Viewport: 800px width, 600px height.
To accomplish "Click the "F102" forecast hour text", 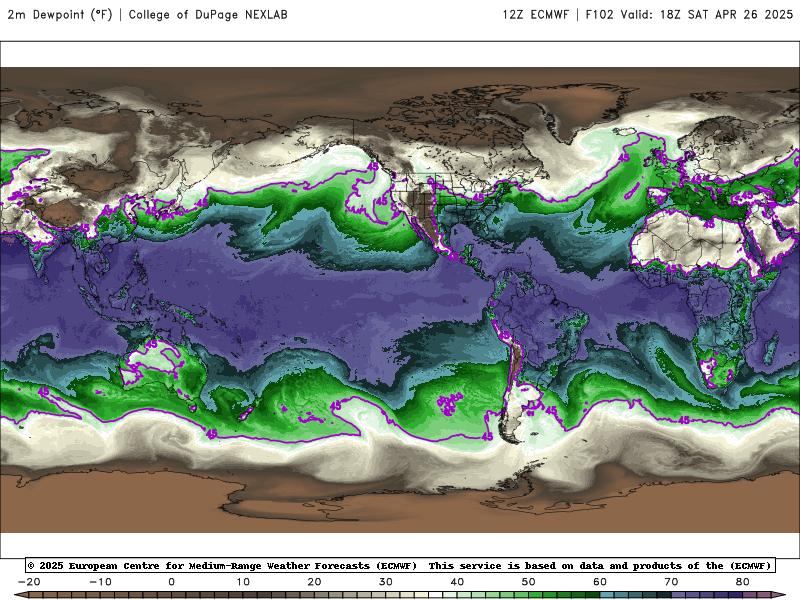I will (x=599, y=14).
